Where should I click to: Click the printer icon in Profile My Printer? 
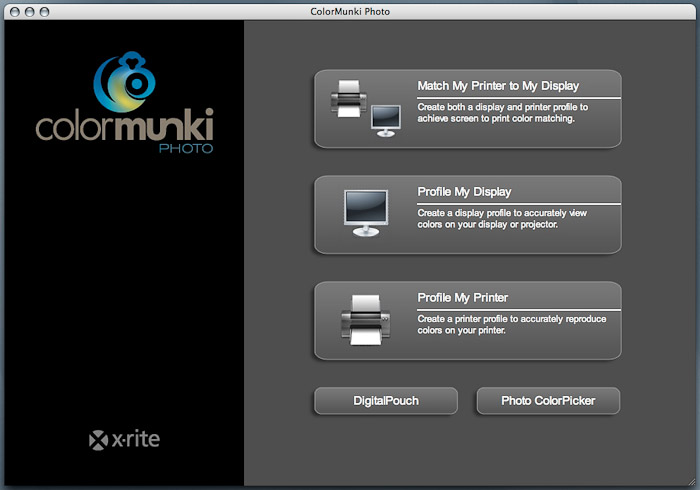coord(366,320)
